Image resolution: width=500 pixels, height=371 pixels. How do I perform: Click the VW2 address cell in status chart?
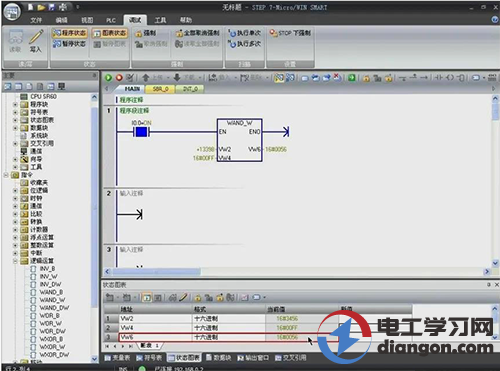156,318
